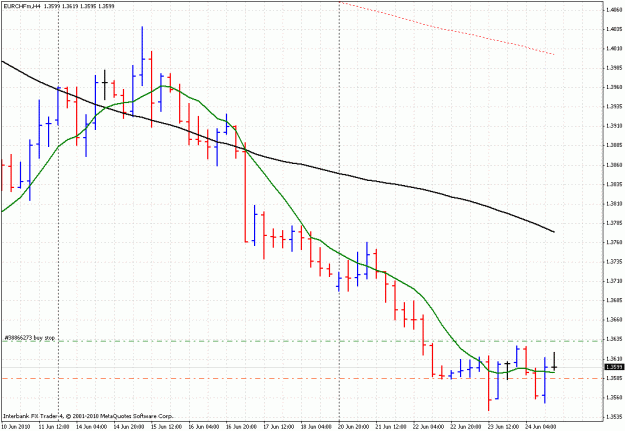
Task: Click the 21 Jun 12:00 time label
Action: point(391,427)
